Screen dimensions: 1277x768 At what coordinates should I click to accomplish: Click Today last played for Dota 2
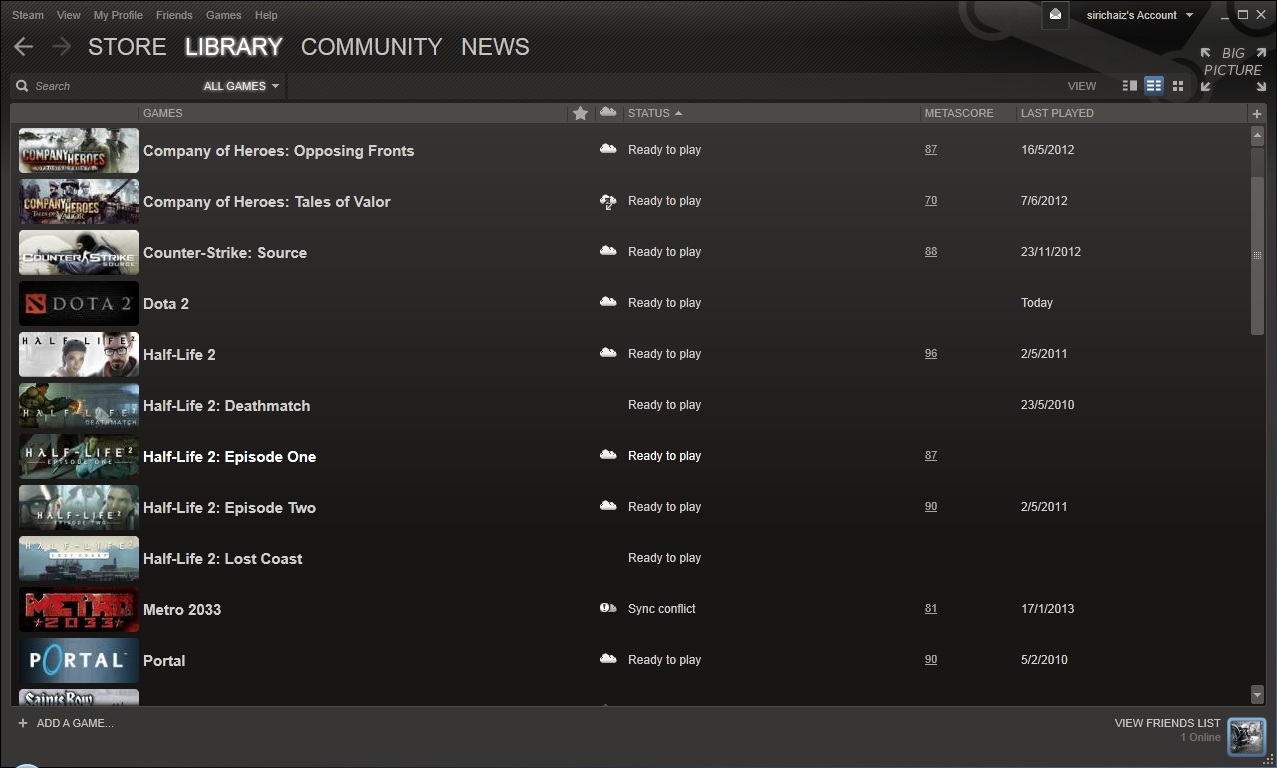1036,303
